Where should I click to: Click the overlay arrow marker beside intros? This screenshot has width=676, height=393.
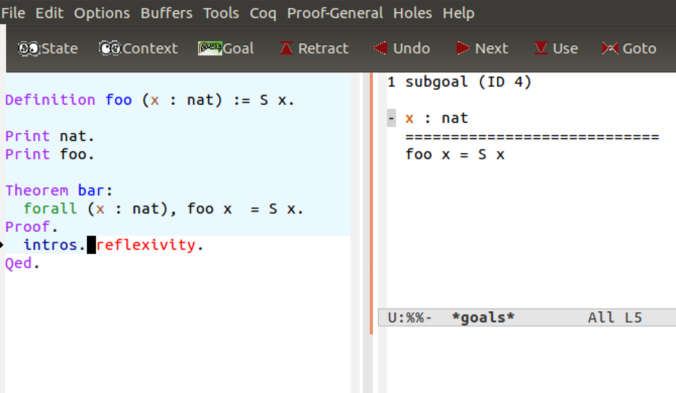pyautogui.click(x=2, y=245)
